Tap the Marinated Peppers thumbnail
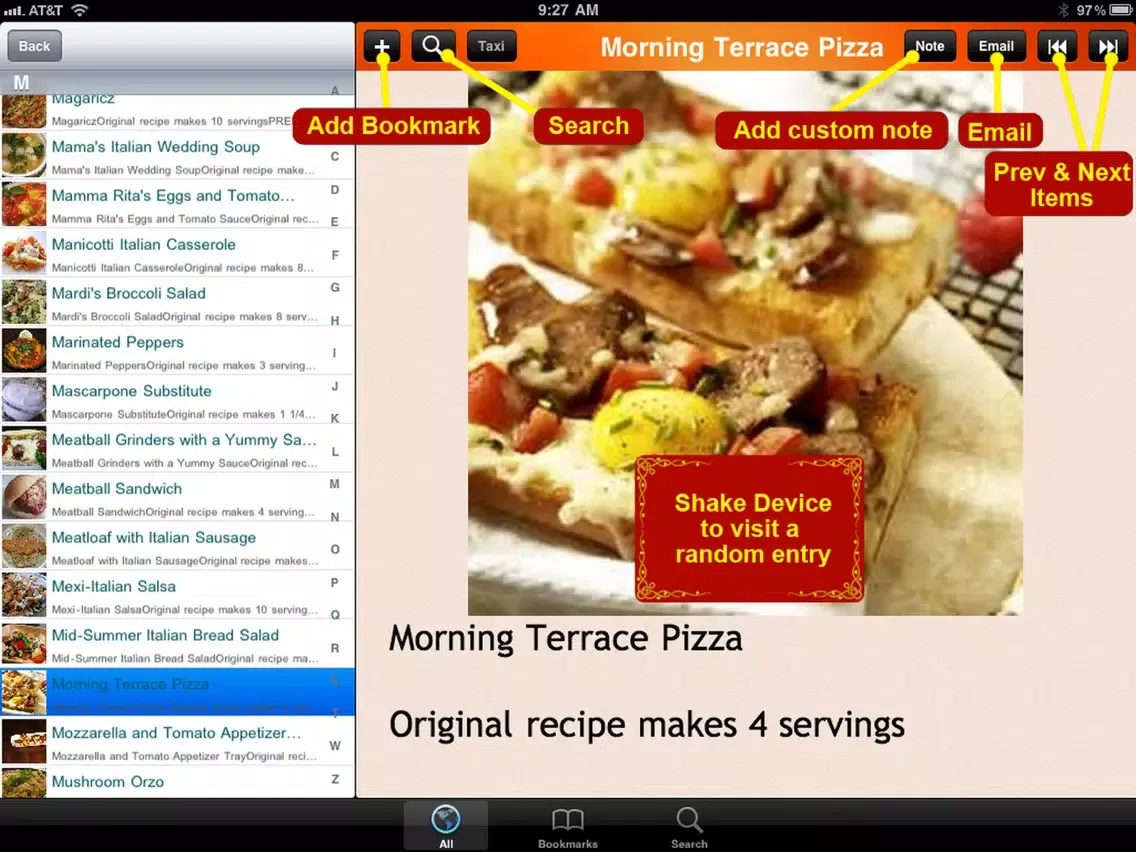Viewport: 1136px width, 852px height. (24, 351)
